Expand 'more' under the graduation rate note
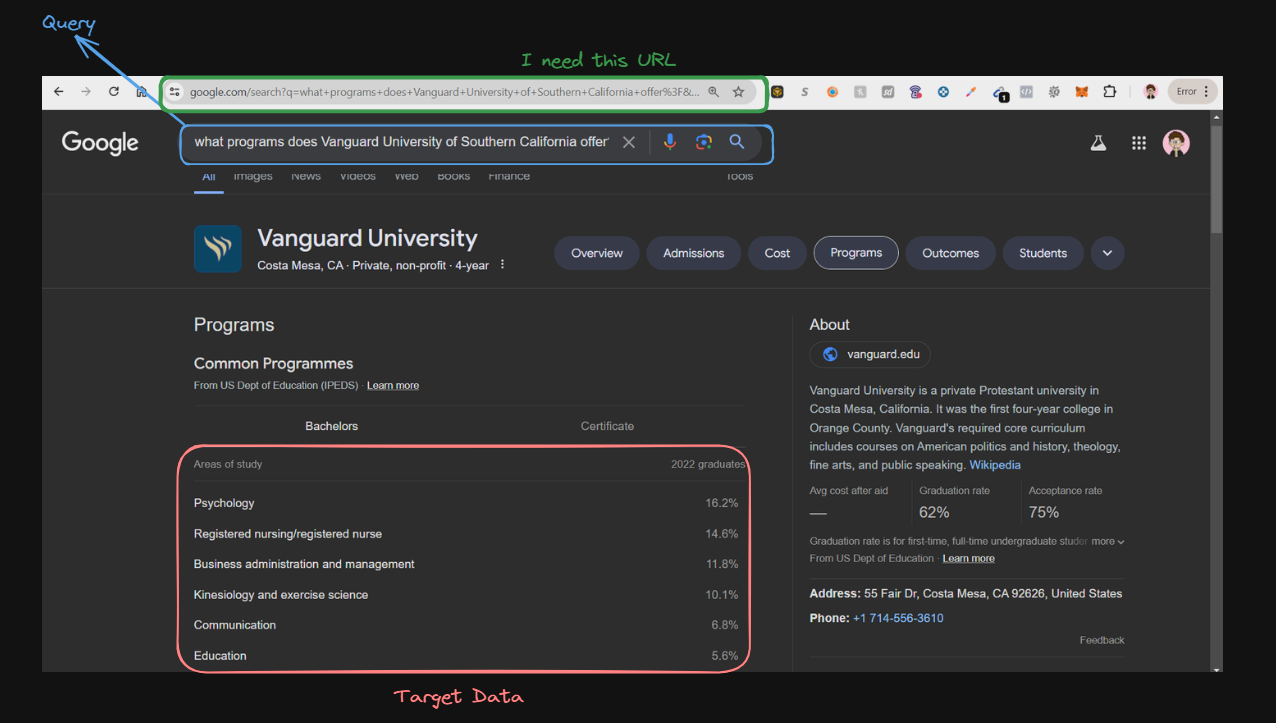This screenshot has width=1276, height=723. click(1105, 540)
